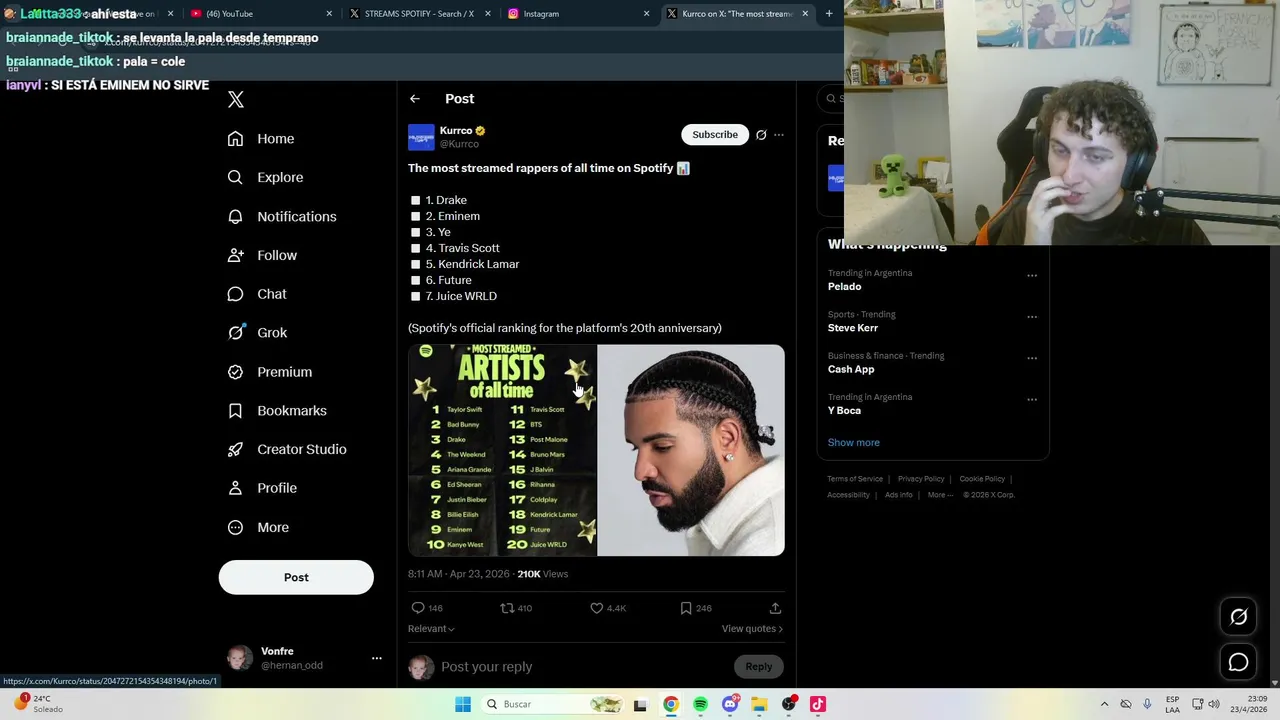Screen dimensions: 1280x720
Task: Open Privacy Policy link
Action: click(921, 479)
